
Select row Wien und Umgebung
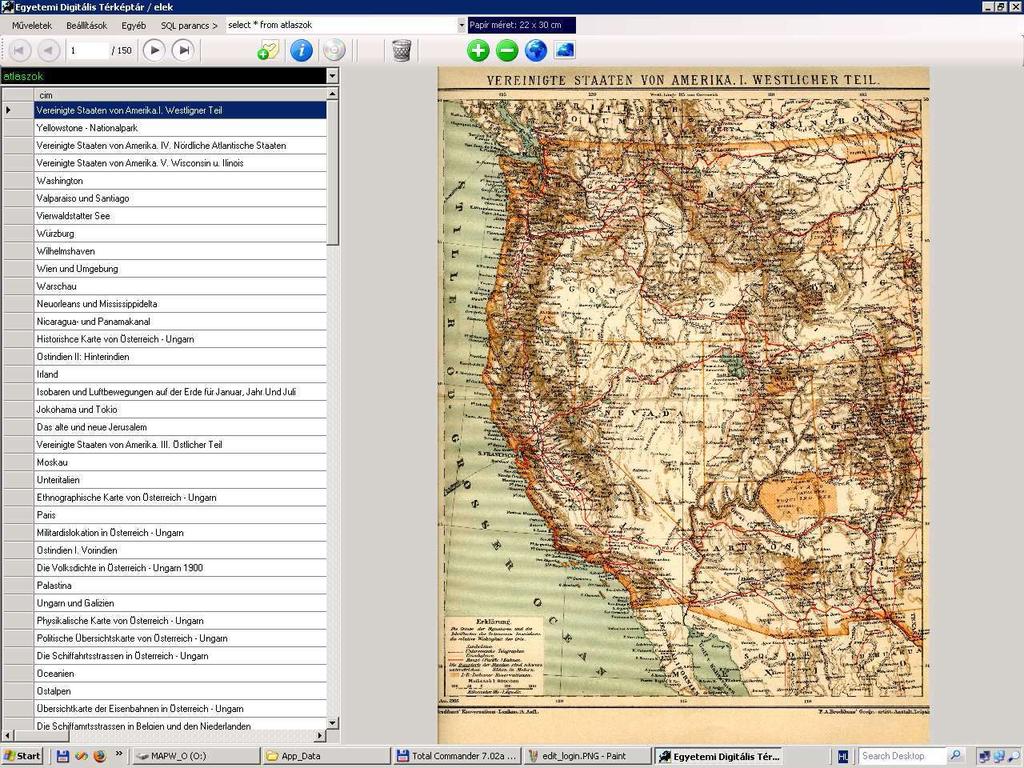(x=180, y=269)
